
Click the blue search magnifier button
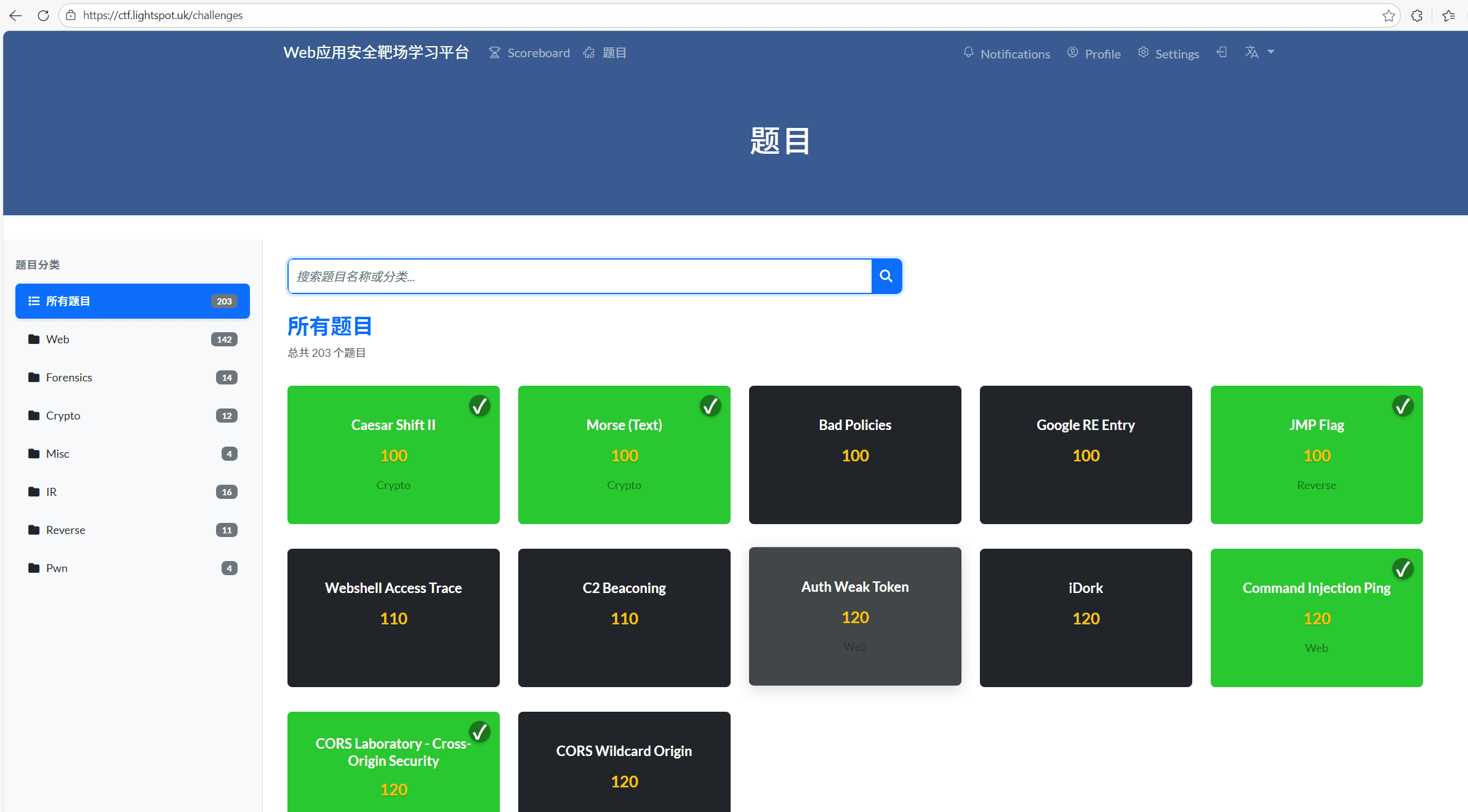[x=886, y=276]
